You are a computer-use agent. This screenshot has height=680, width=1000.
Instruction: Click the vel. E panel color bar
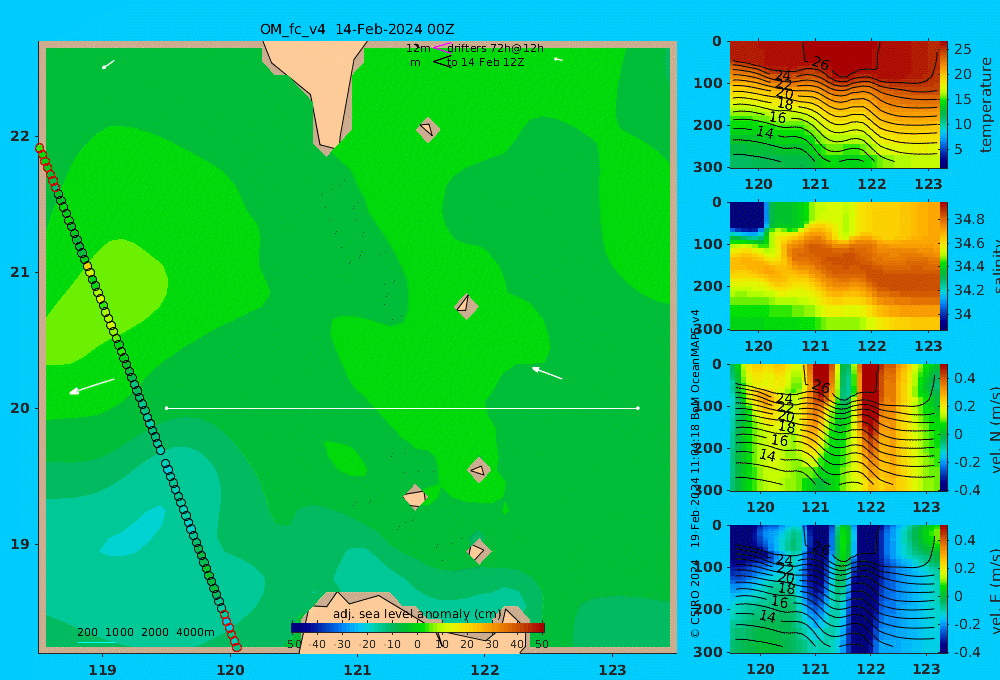[944, 589]
